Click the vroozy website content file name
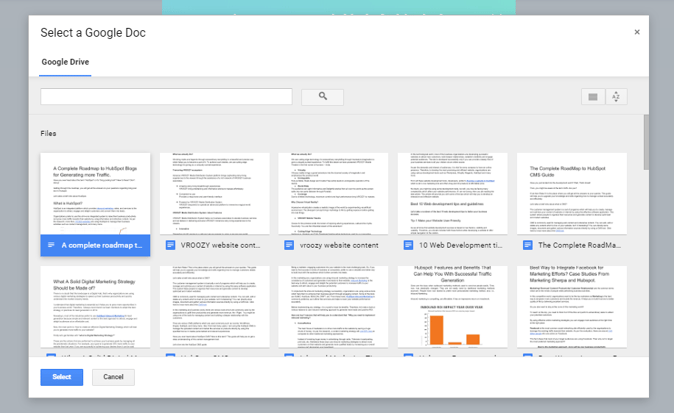 coord(339,245)
